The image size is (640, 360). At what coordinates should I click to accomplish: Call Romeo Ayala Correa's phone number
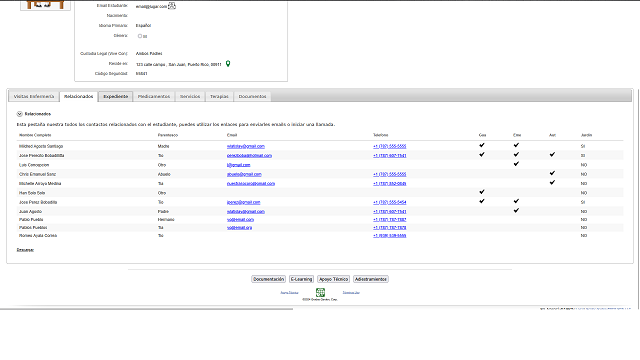[x=389, y=236]
